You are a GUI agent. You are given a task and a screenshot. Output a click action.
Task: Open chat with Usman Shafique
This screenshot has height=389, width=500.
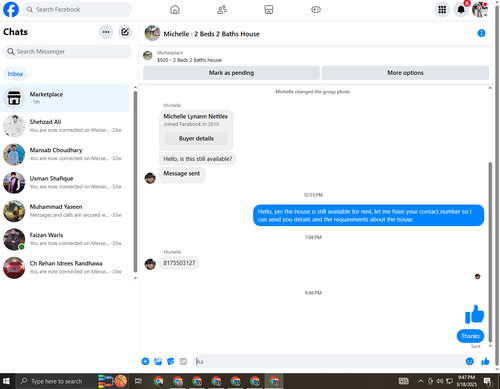pyautogui.click(x=65, y=183)
